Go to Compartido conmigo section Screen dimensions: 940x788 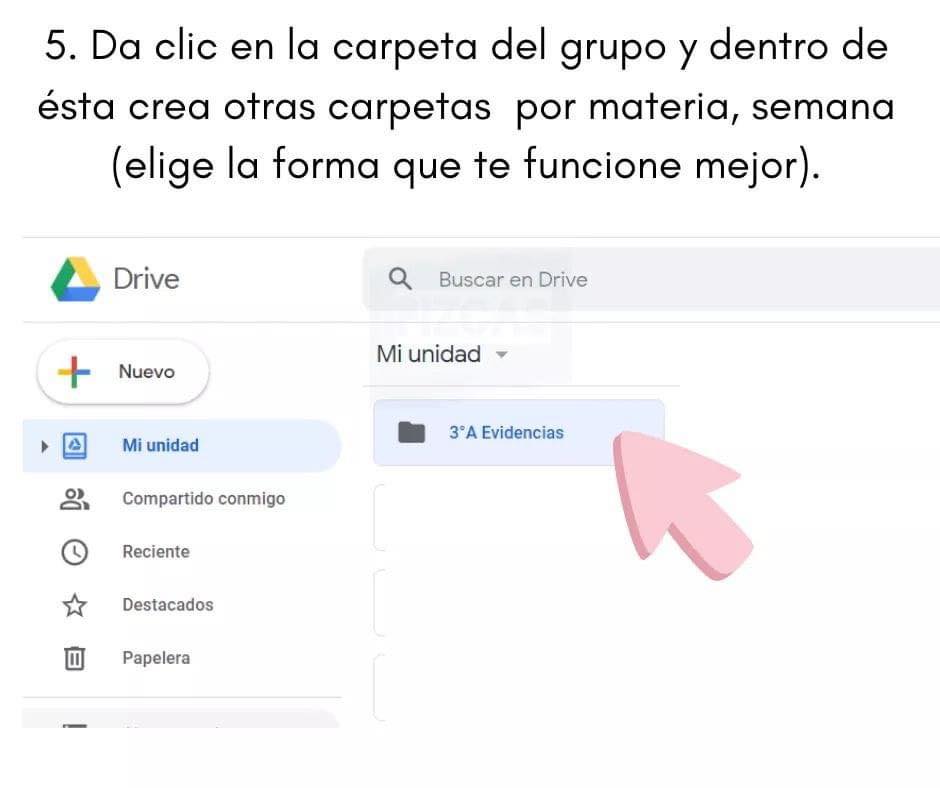tap(203, 499)
